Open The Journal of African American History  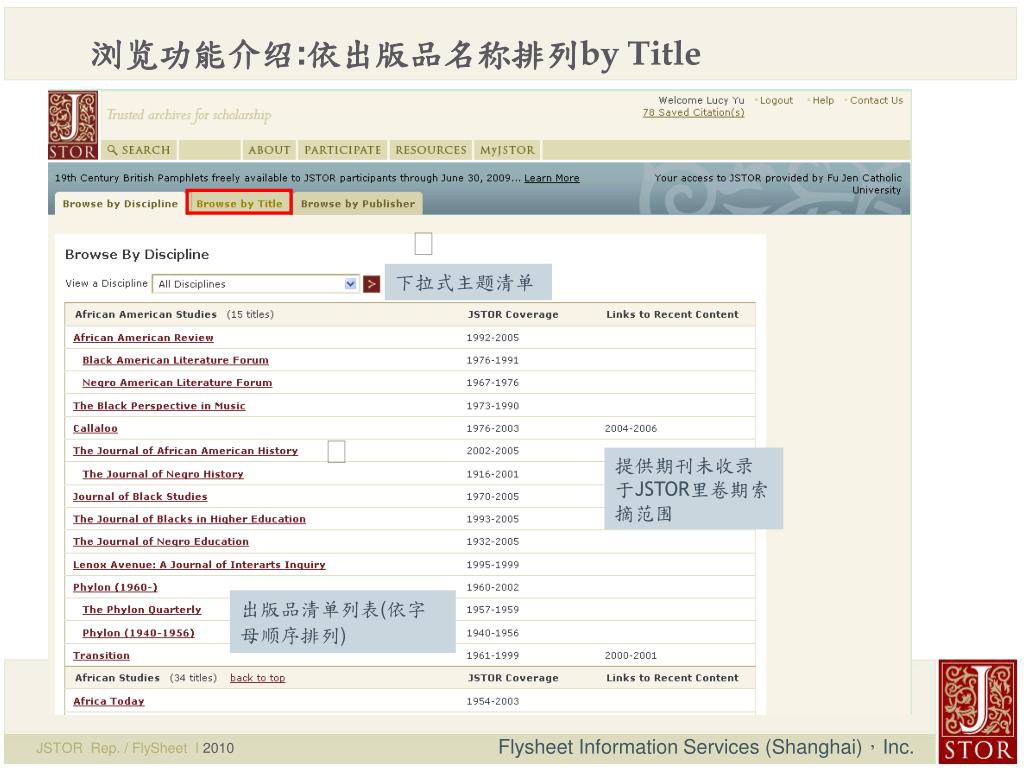(185, 451)
